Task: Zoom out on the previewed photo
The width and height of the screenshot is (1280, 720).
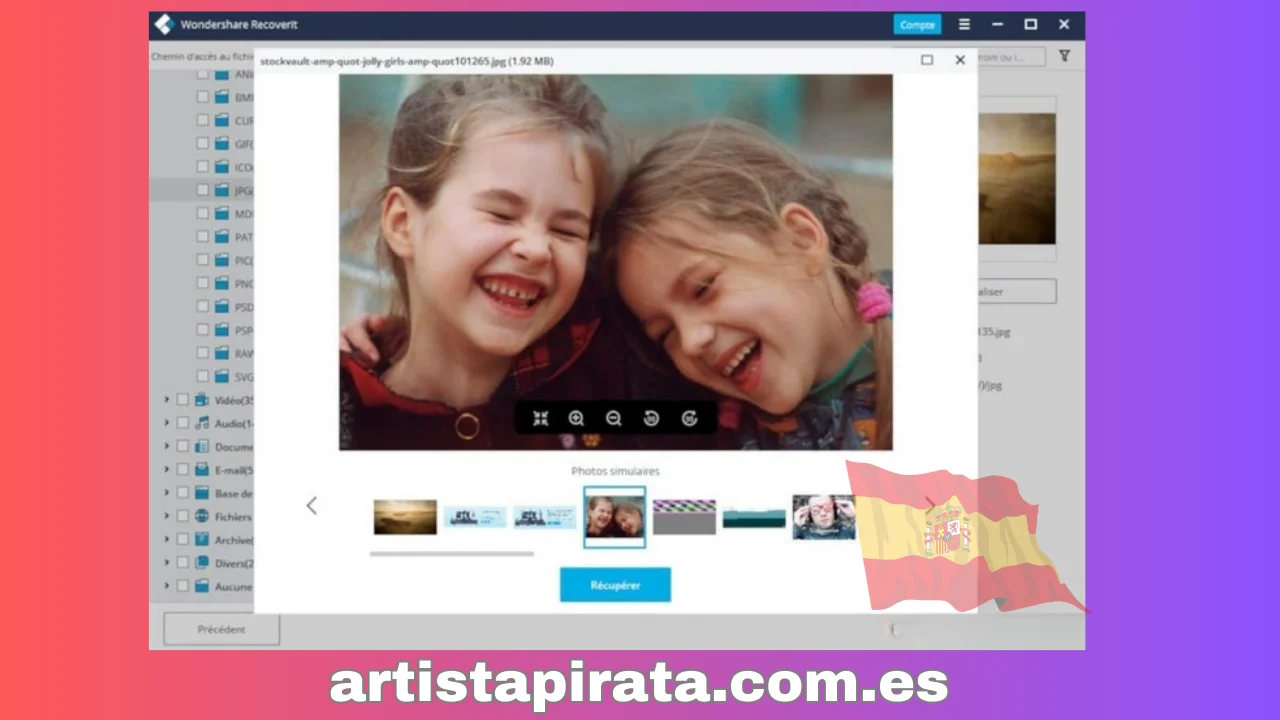Action: tap(613, 419)
